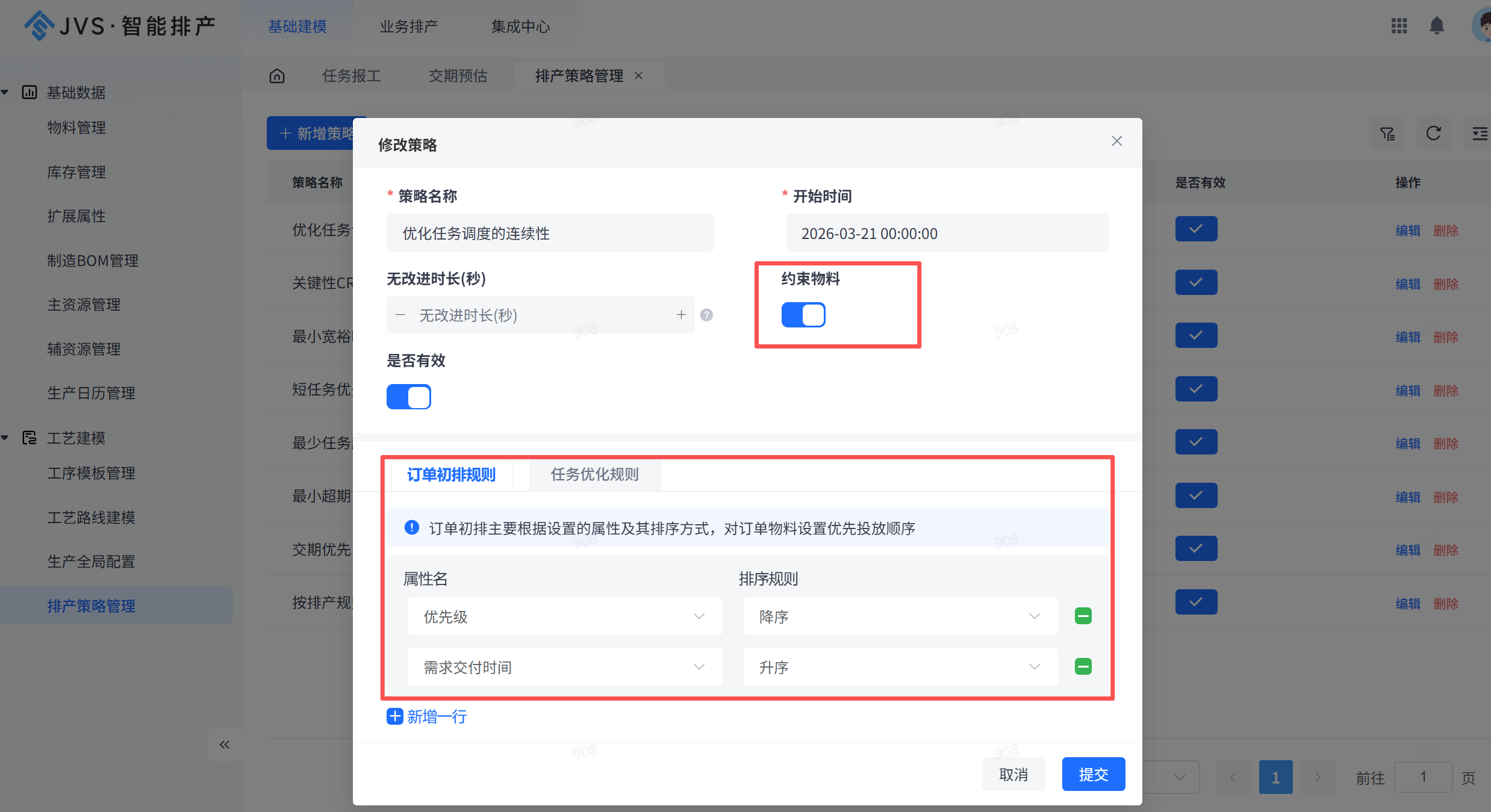
Task: Switch to 任务优化规则 tab
Action: [x=594, y=474]
